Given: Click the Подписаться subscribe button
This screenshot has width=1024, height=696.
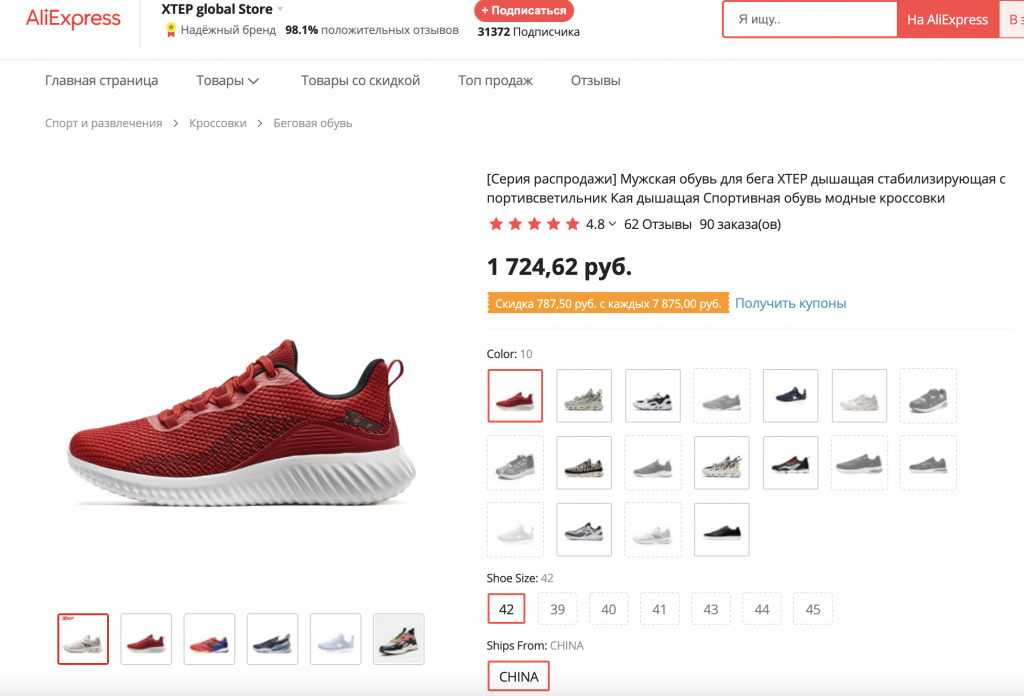Looking at the screenshot, I should pos(524,10).
